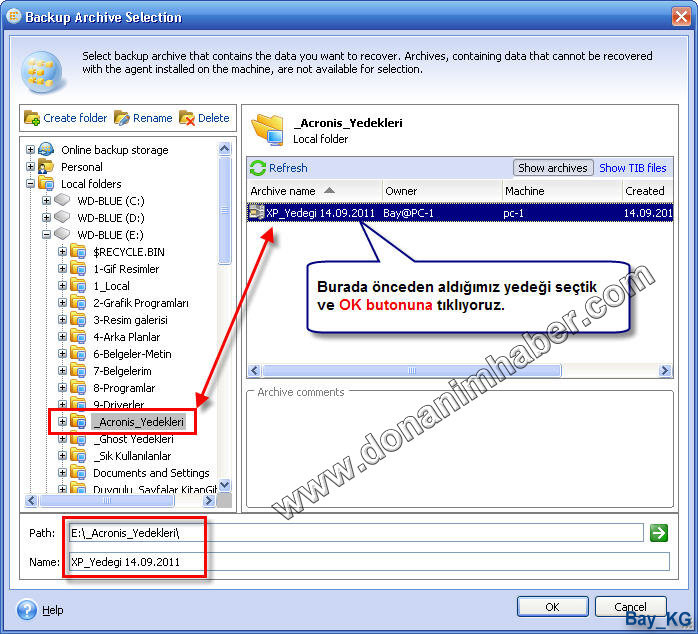Click the Personal folder icon
The height and width of the screenshot is (634, 698).
(46, 167)
